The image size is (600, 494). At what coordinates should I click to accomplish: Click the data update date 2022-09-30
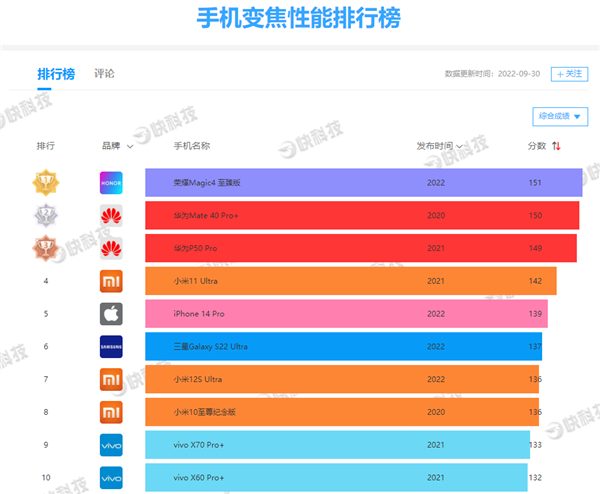click(519, 74)
